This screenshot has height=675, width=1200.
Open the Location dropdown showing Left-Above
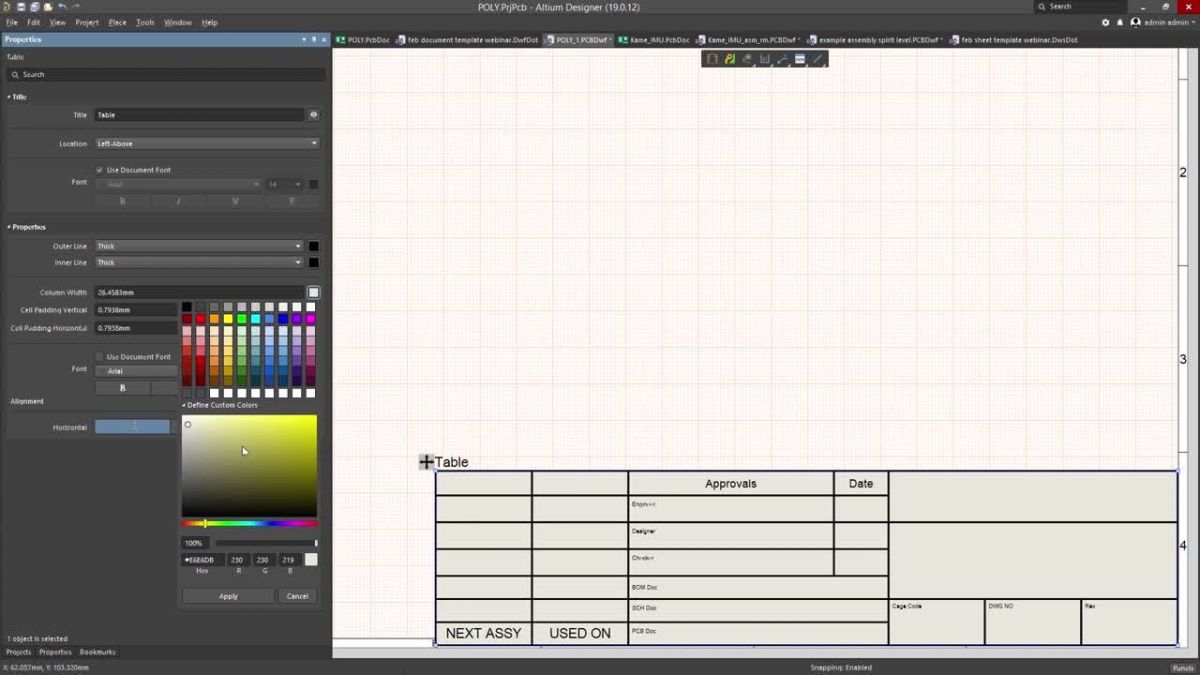click(206, 143)
